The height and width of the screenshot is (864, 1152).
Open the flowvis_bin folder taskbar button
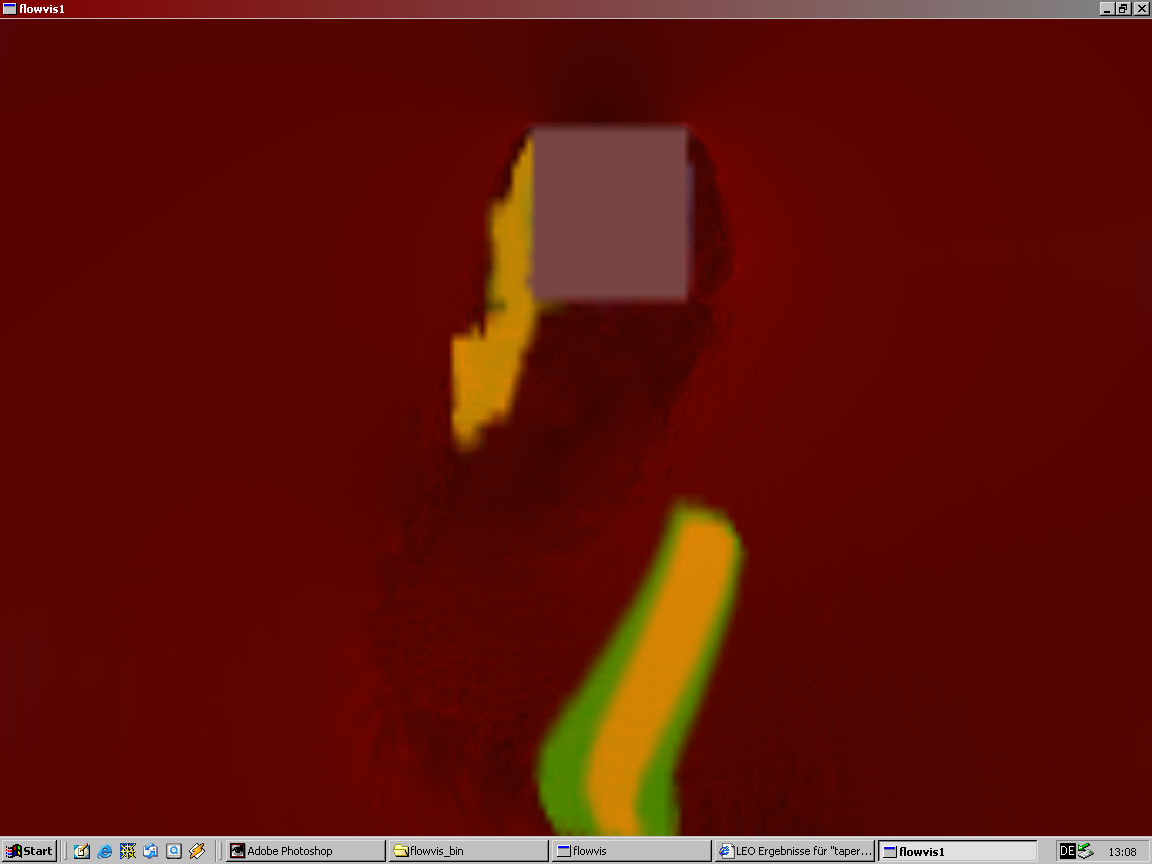(x=468, y=851)
